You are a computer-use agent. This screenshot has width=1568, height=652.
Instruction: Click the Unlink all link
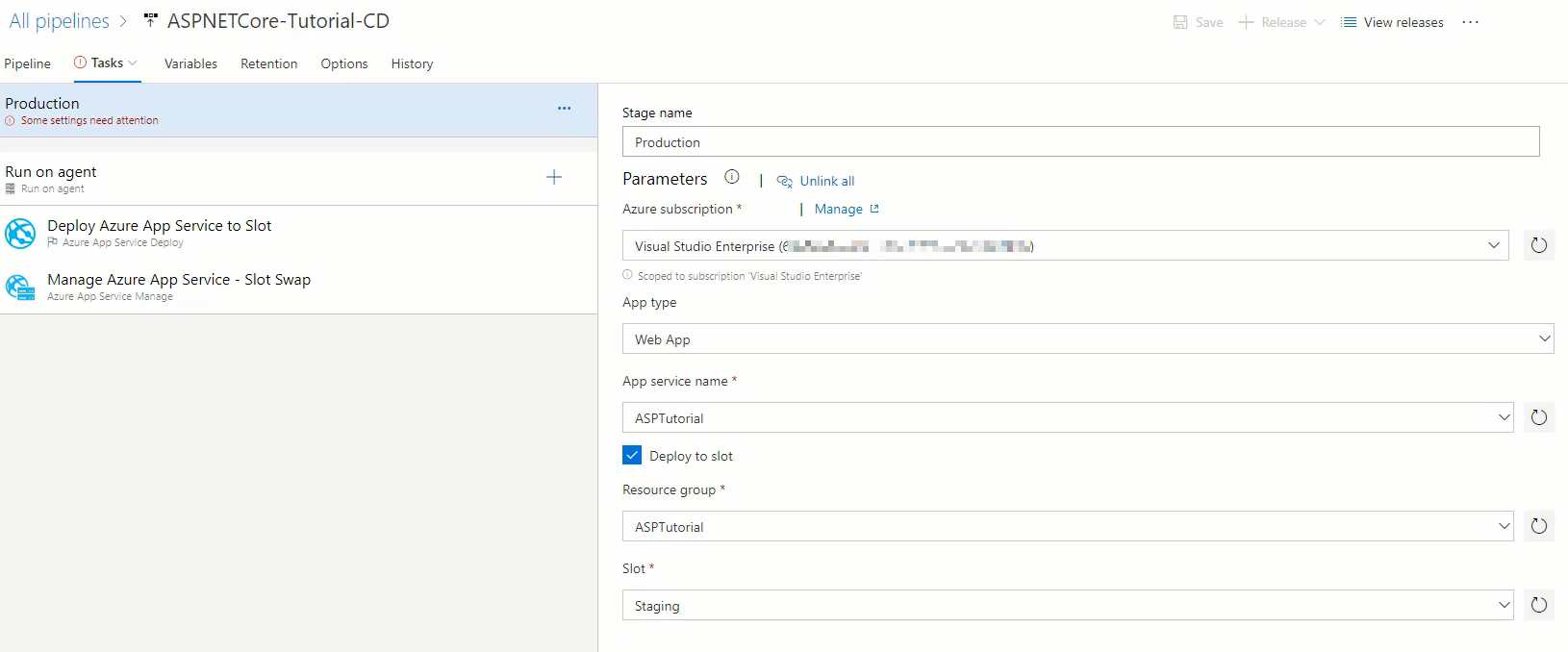pos(825,181)
